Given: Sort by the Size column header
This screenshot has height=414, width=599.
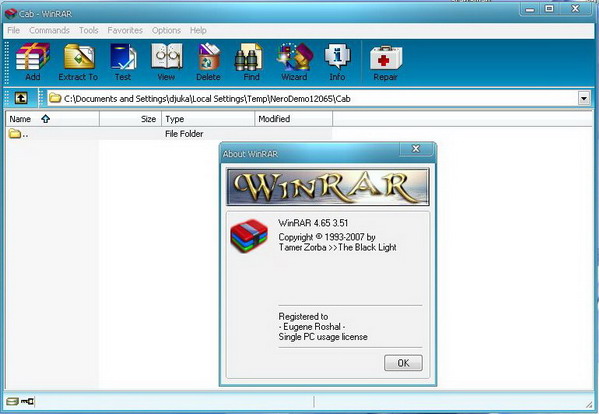Looking at the screenshot, I should pyautogui.click(x=130, y=119).
